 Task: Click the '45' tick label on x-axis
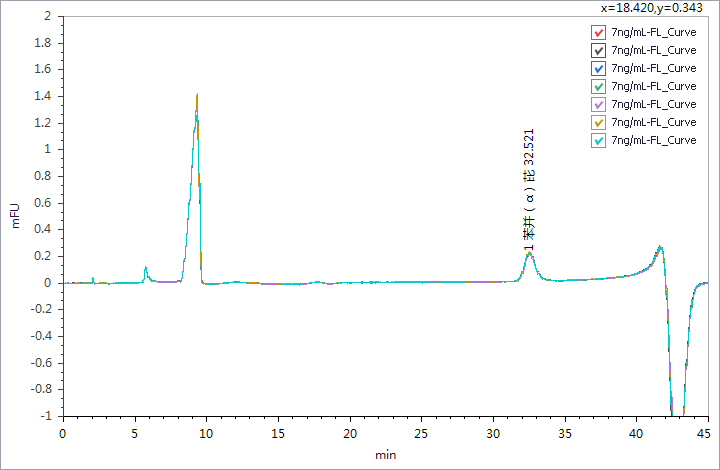click(x=703, y=433)
